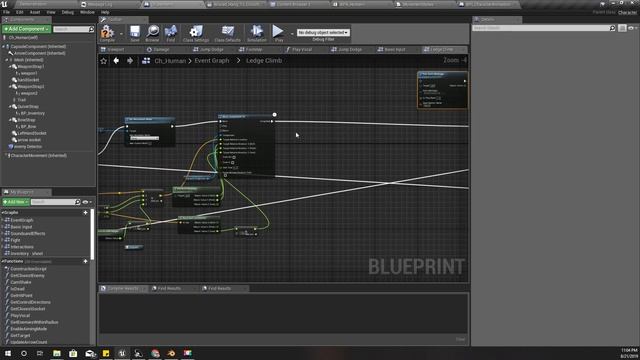Open the UpdateArrowCount function

click(29, 342)
